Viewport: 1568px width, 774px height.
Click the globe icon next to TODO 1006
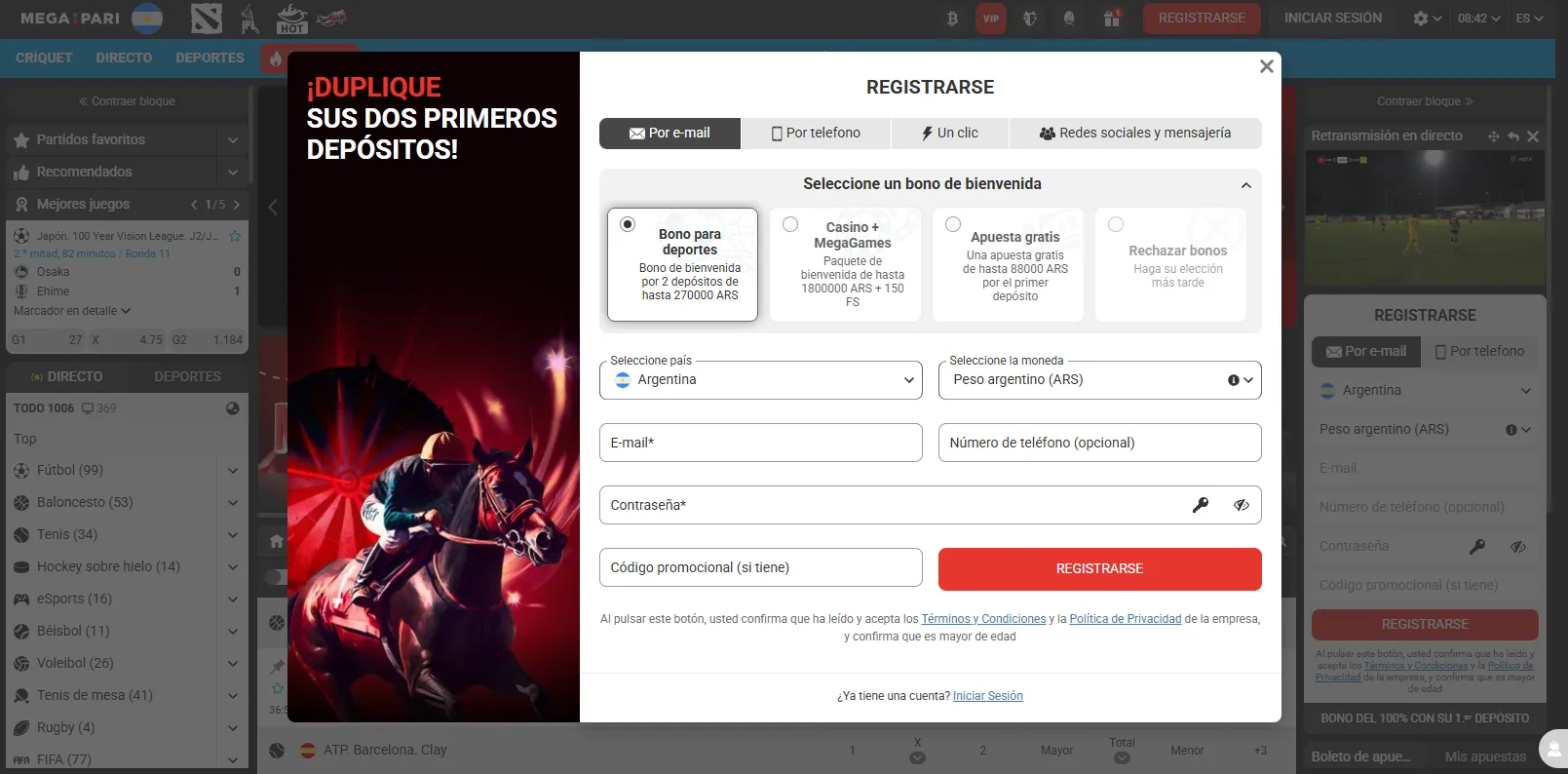pos(233,408)
